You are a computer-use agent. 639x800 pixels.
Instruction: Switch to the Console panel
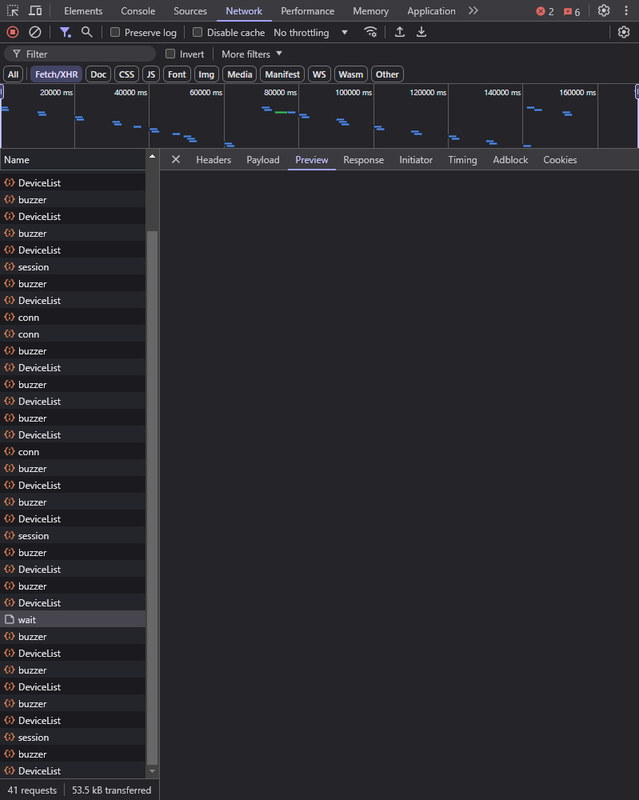138,11
